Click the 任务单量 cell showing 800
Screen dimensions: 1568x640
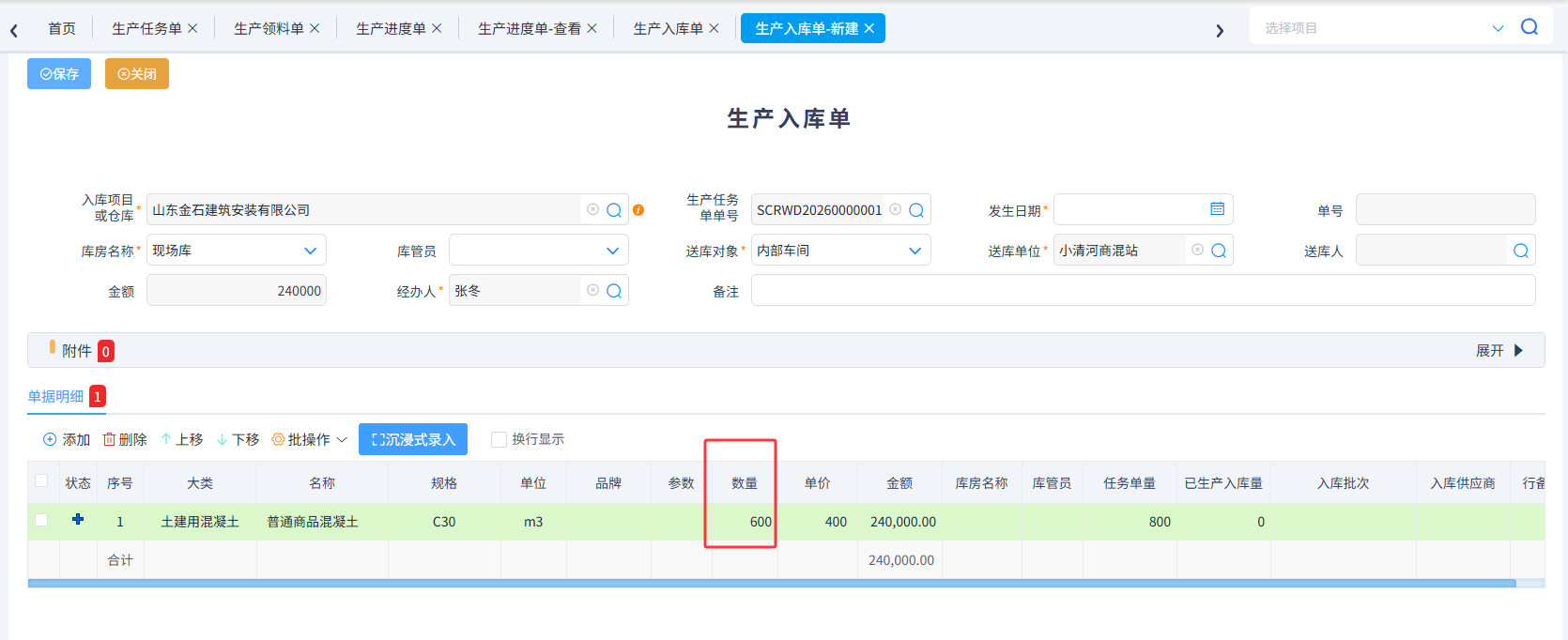point(1130,522)
